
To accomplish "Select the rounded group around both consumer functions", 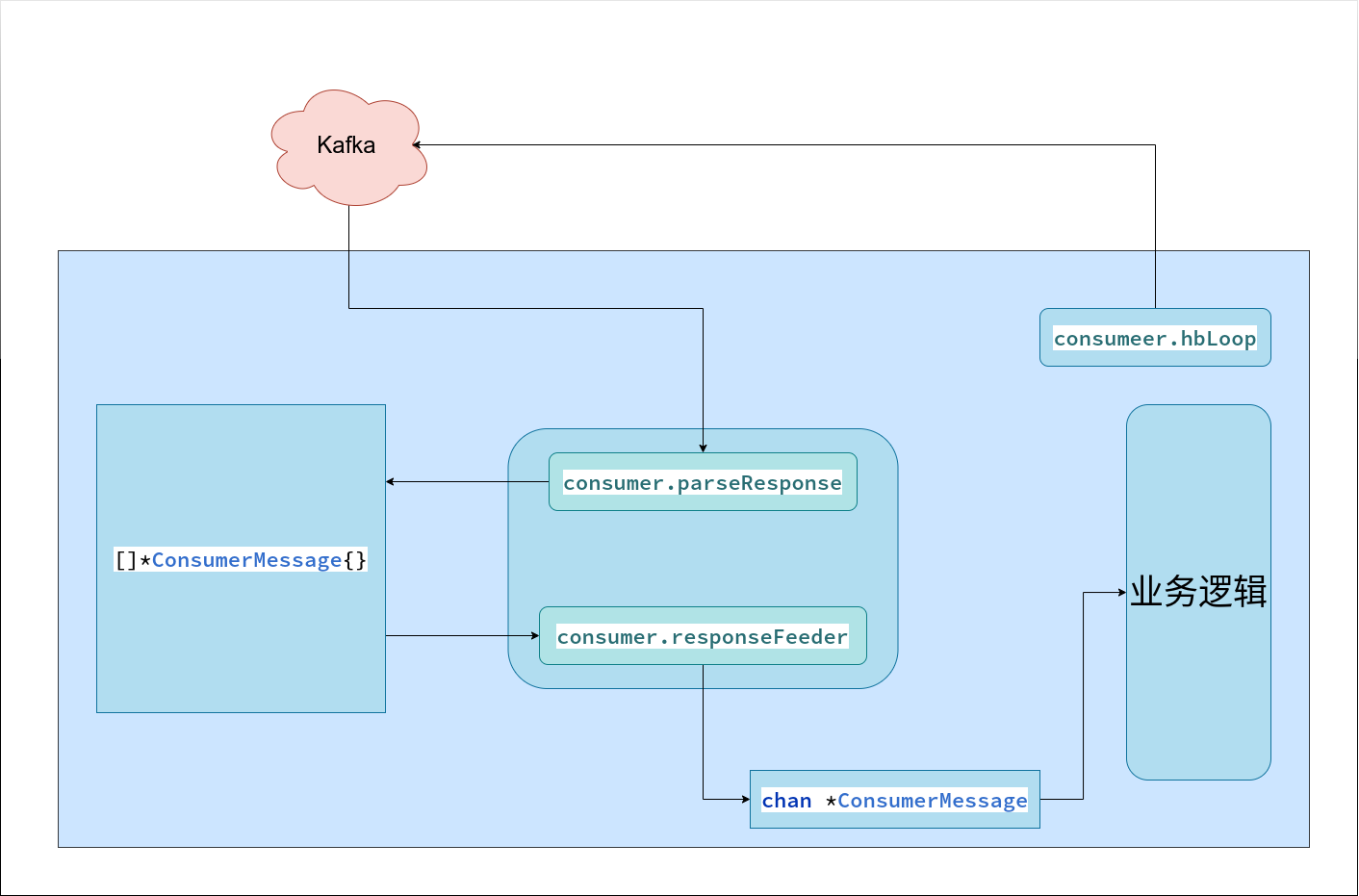I will click(x=703, y=558).
